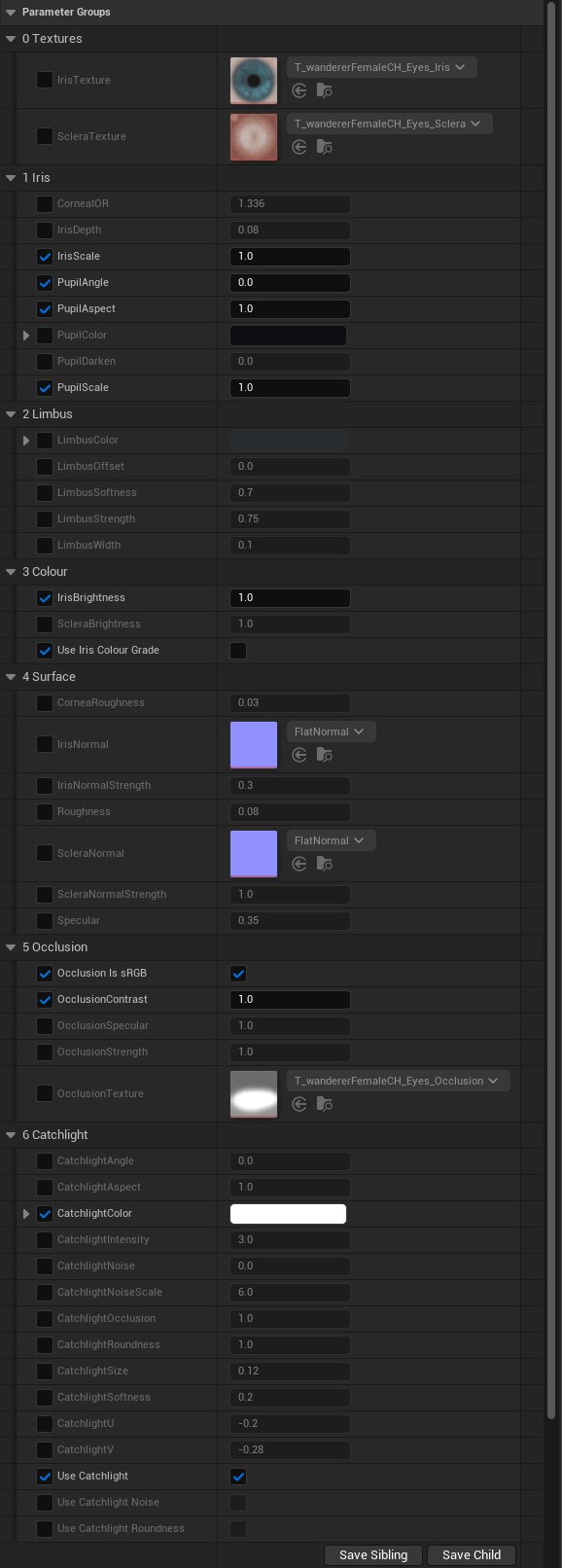Enable the ScleraBrightness parameter override
The height and width of the screenshot is (1568, 562).
[x=45, y=624]
